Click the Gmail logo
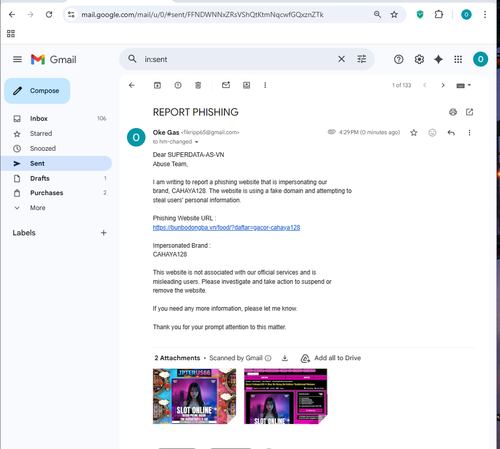The image size is (500, 449). pyautogui.click(x=54, y=59)
